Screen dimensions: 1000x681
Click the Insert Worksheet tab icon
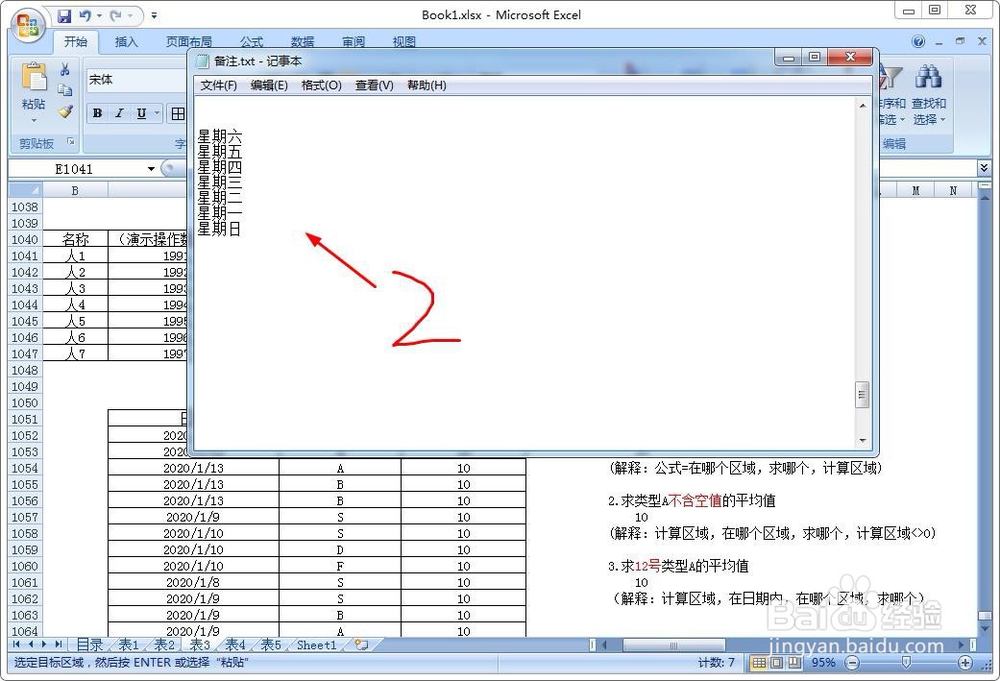(362, 645)
